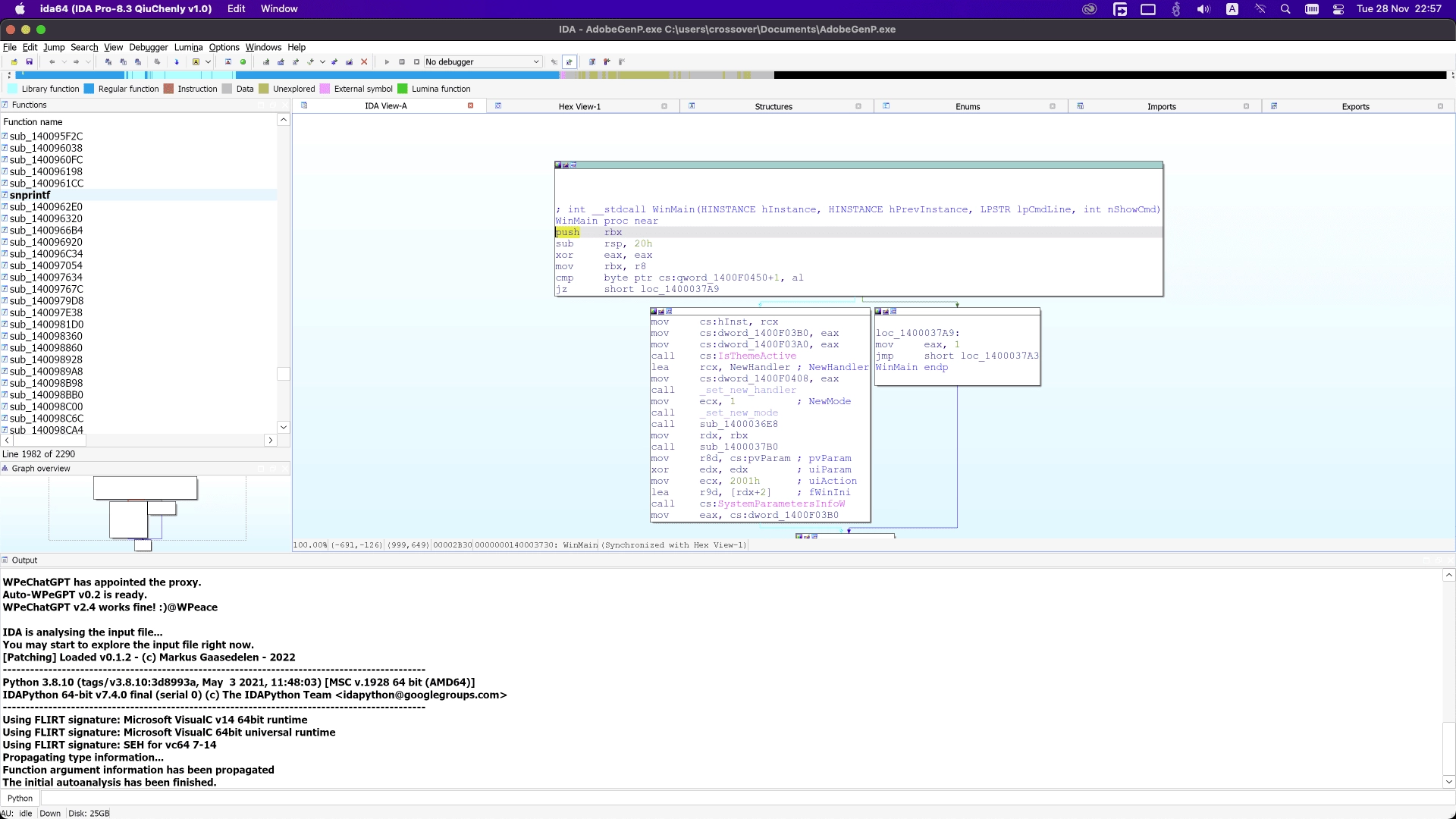Click the Python console language button
The image size is (1456, 819).
[x=20, y=798]
